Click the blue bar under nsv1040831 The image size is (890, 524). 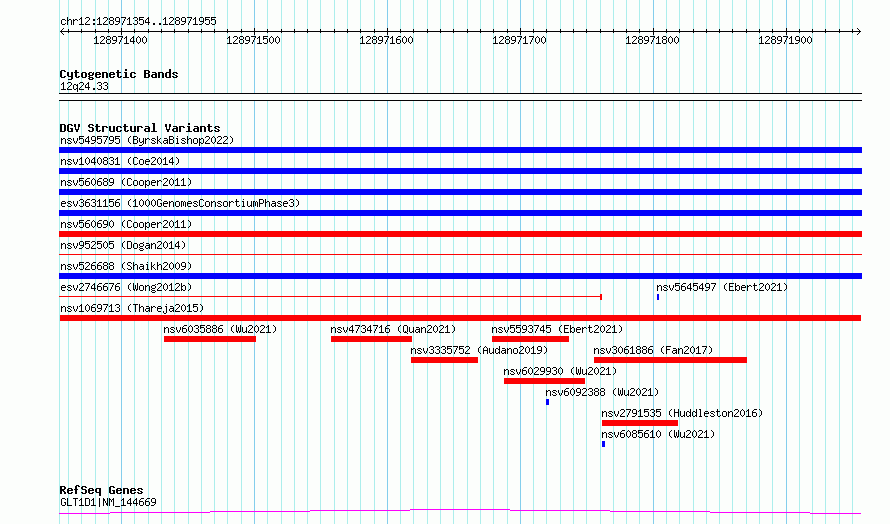(x=460, y=171)
